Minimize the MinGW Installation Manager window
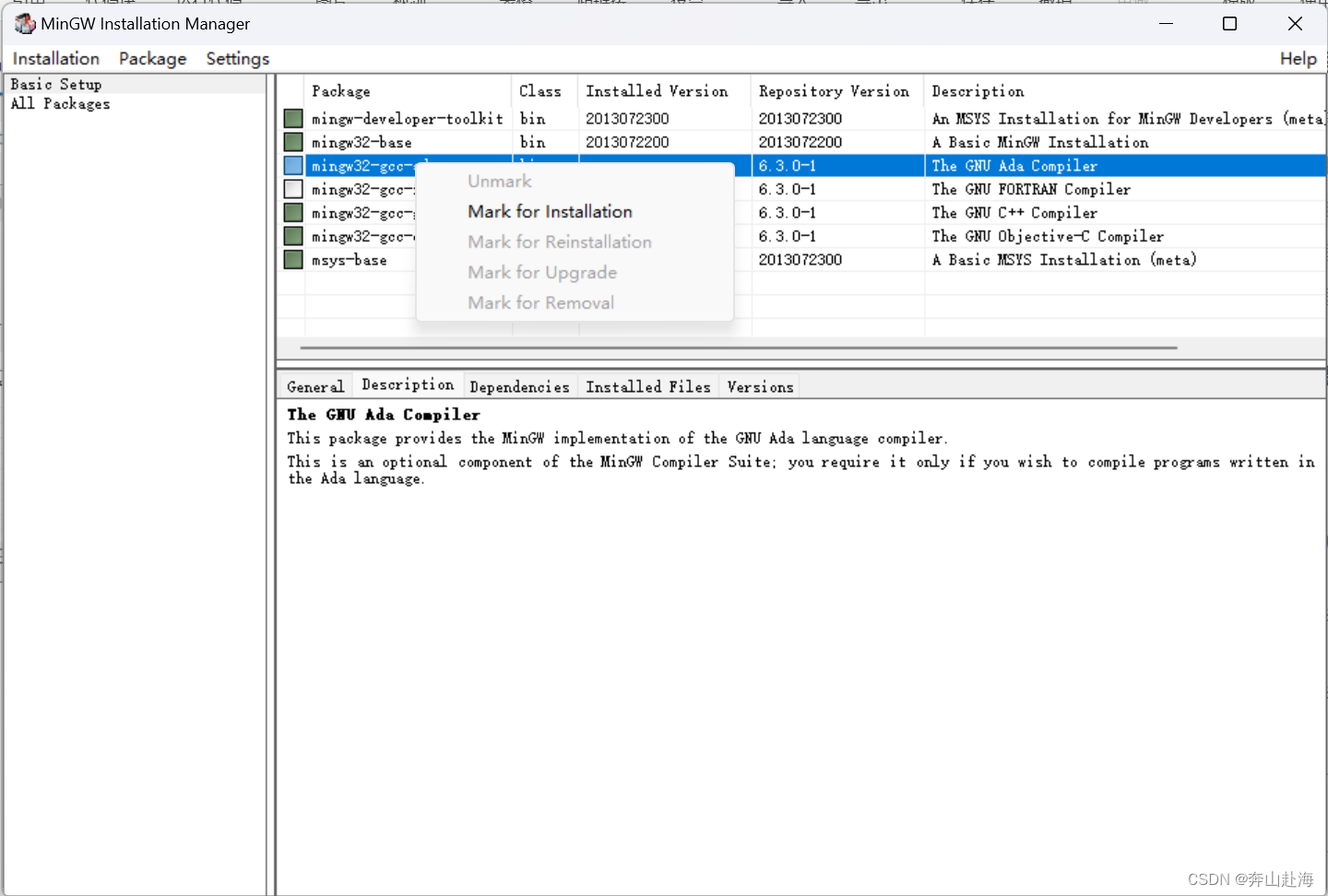The image size is (1328, 896). pos(1166,23)
